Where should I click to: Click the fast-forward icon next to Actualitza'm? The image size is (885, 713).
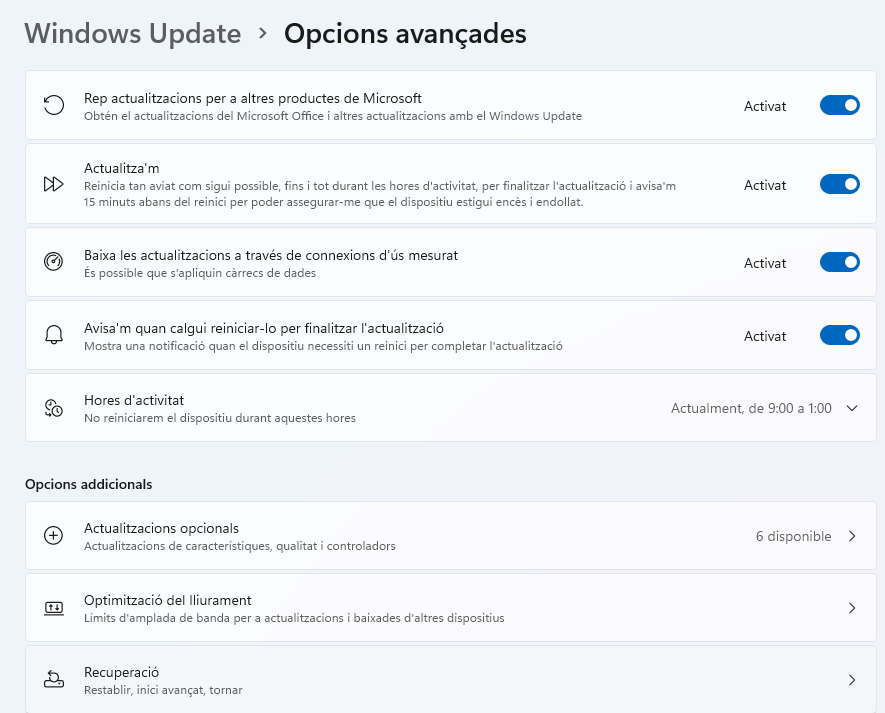coord(54,184)
